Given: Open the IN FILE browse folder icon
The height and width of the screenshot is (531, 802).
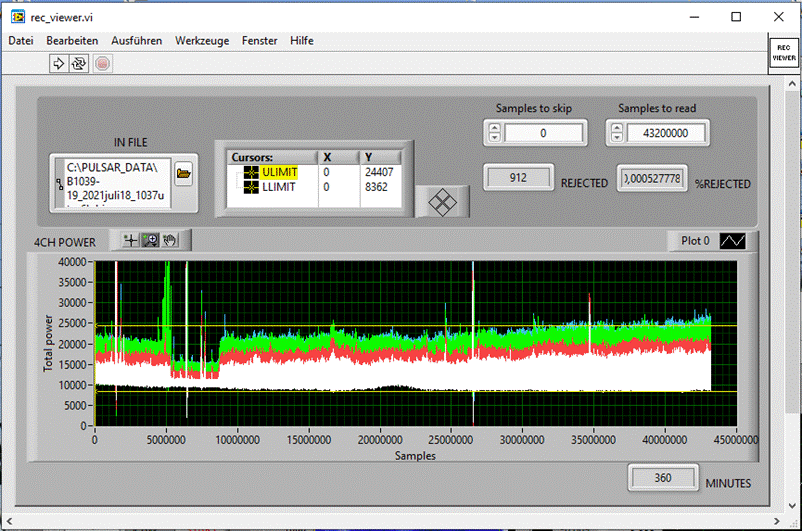Looking at the screenshot, I should (x=184, y=174).
